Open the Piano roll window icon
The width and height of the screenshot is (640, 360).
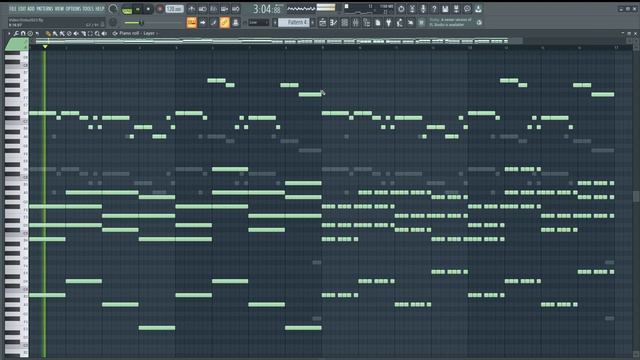[x=333, y=23]
